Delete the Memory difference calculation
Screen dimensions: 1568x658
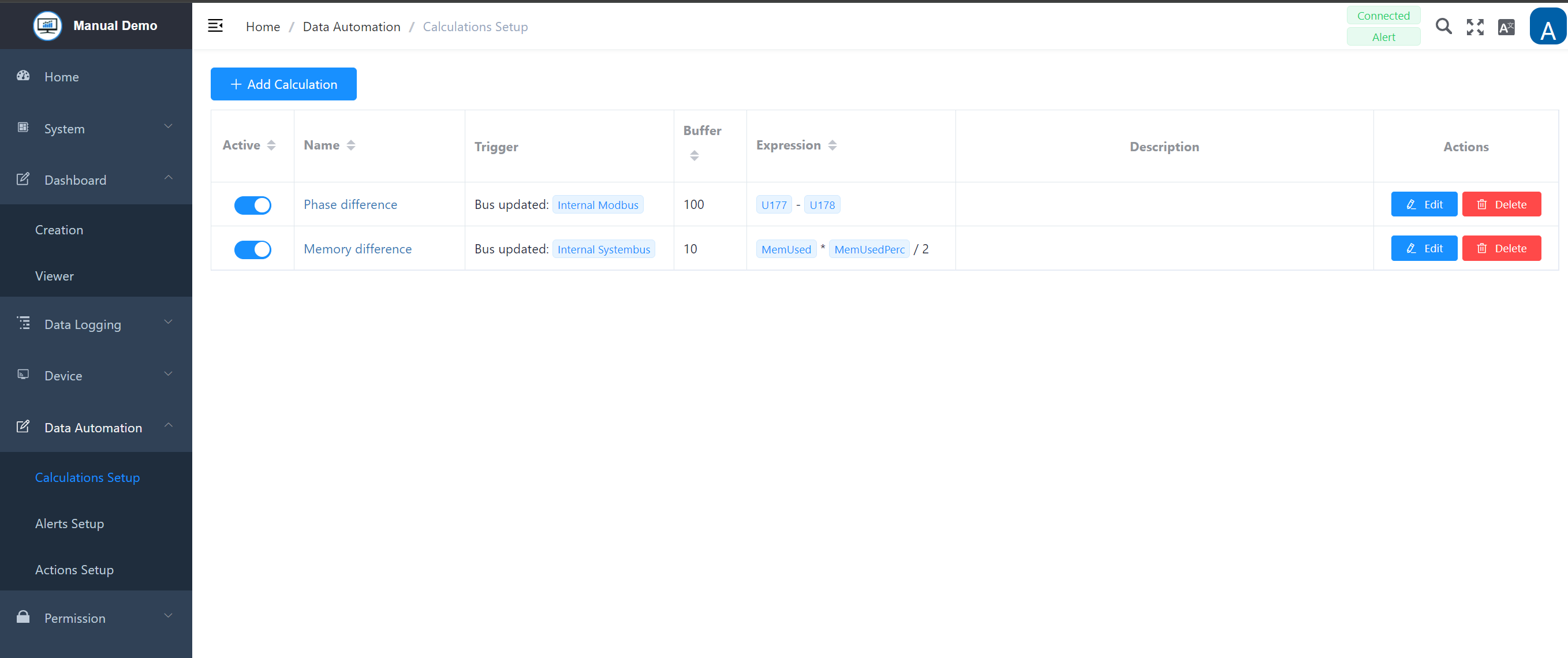[x=1501, y=248]
